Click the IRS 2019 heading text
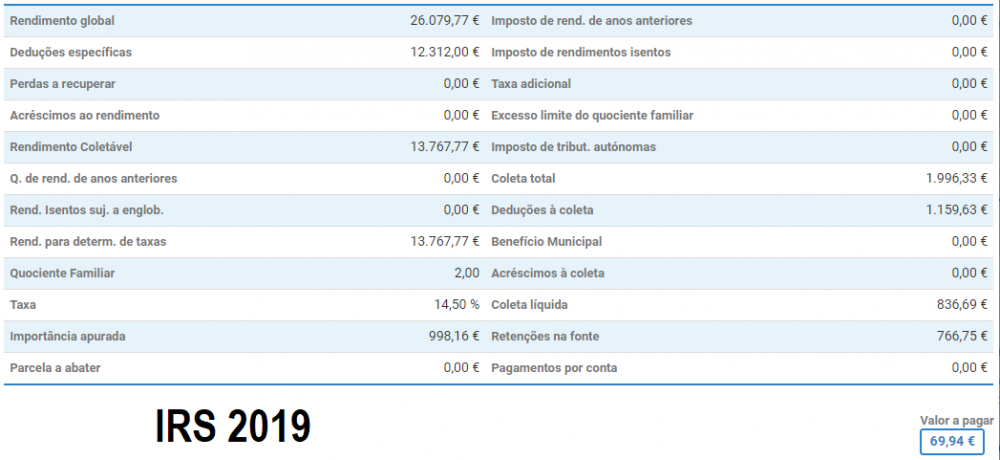This screenshot has height=460, width=1000. (233, 426)
